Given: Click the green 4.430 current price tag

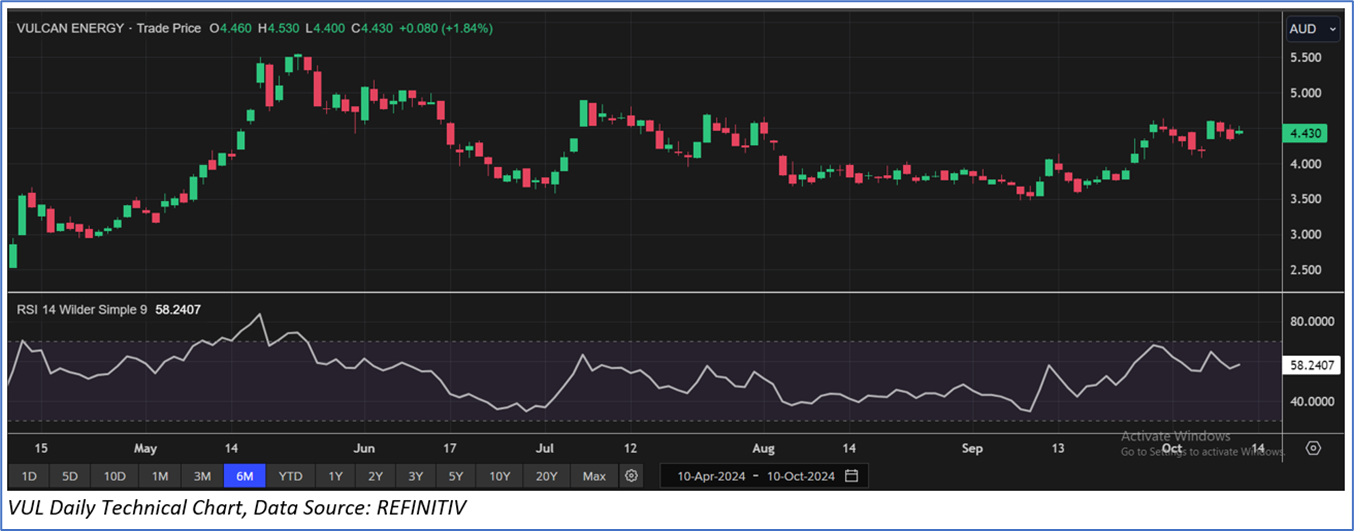Looking at the screenshot, I should tap(1307, 133).
